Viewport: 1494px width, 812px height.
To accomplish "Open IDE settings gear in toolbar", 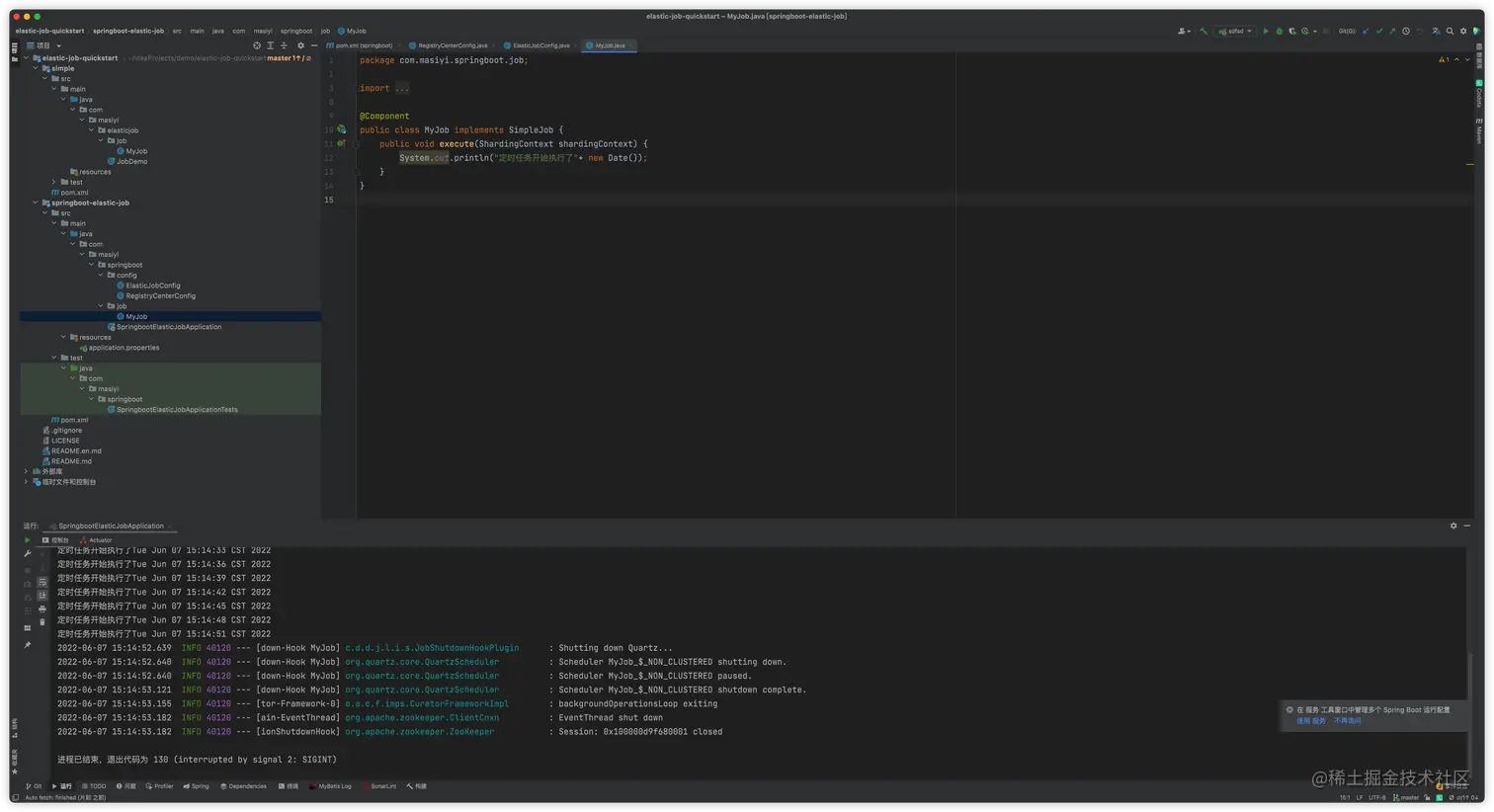I will pyautogui.click(x=1463, y=32).
